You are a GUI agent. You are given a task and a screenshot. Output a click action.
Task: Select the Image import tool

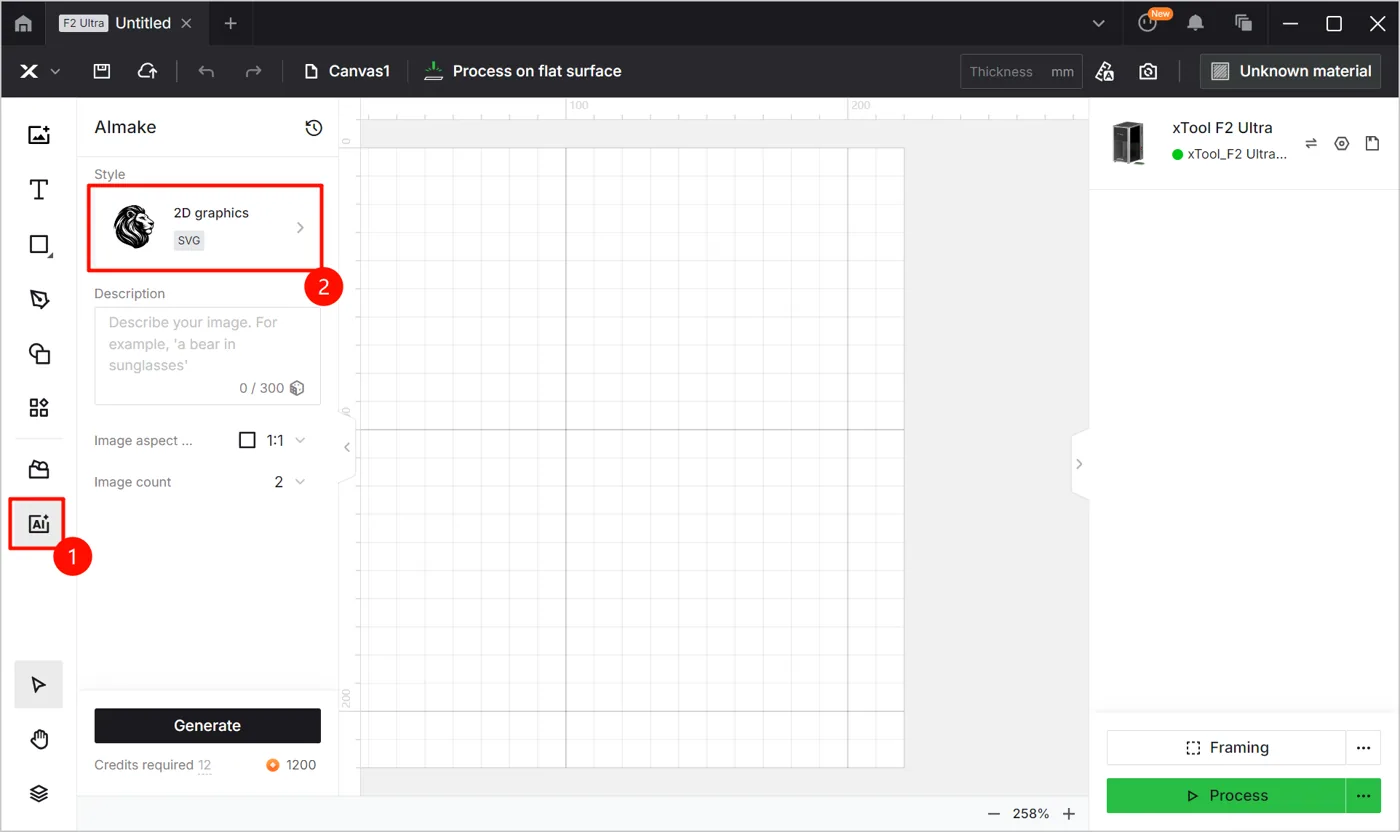coord(39,135)
